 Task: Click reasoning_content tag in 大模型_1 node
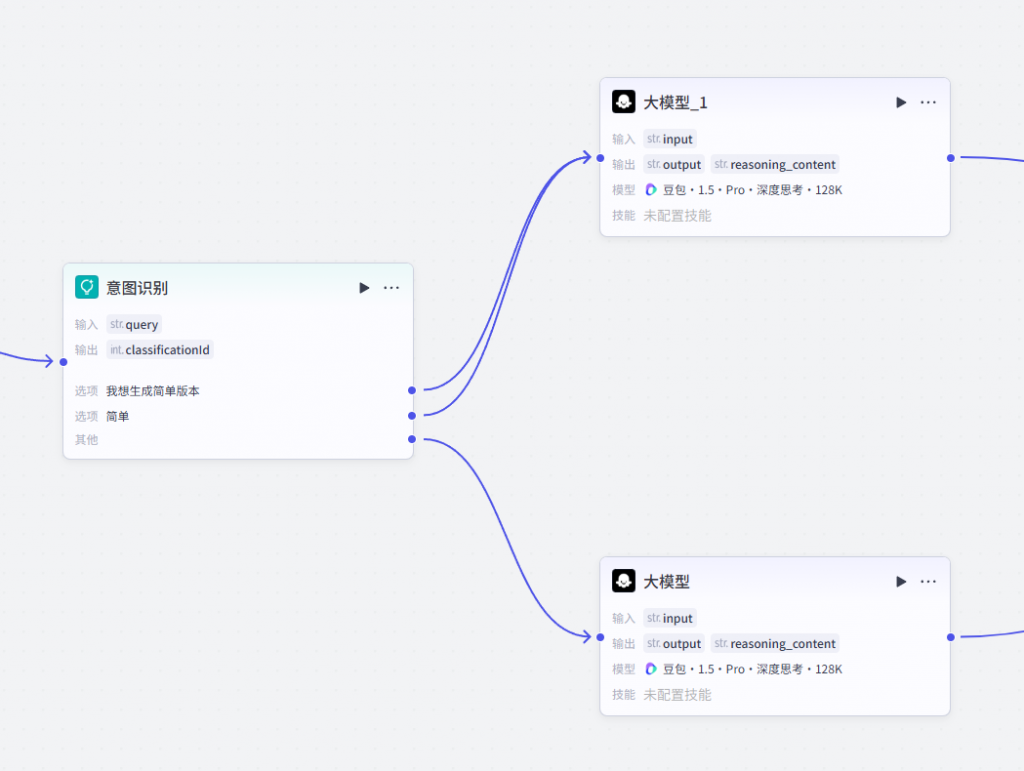775,165
